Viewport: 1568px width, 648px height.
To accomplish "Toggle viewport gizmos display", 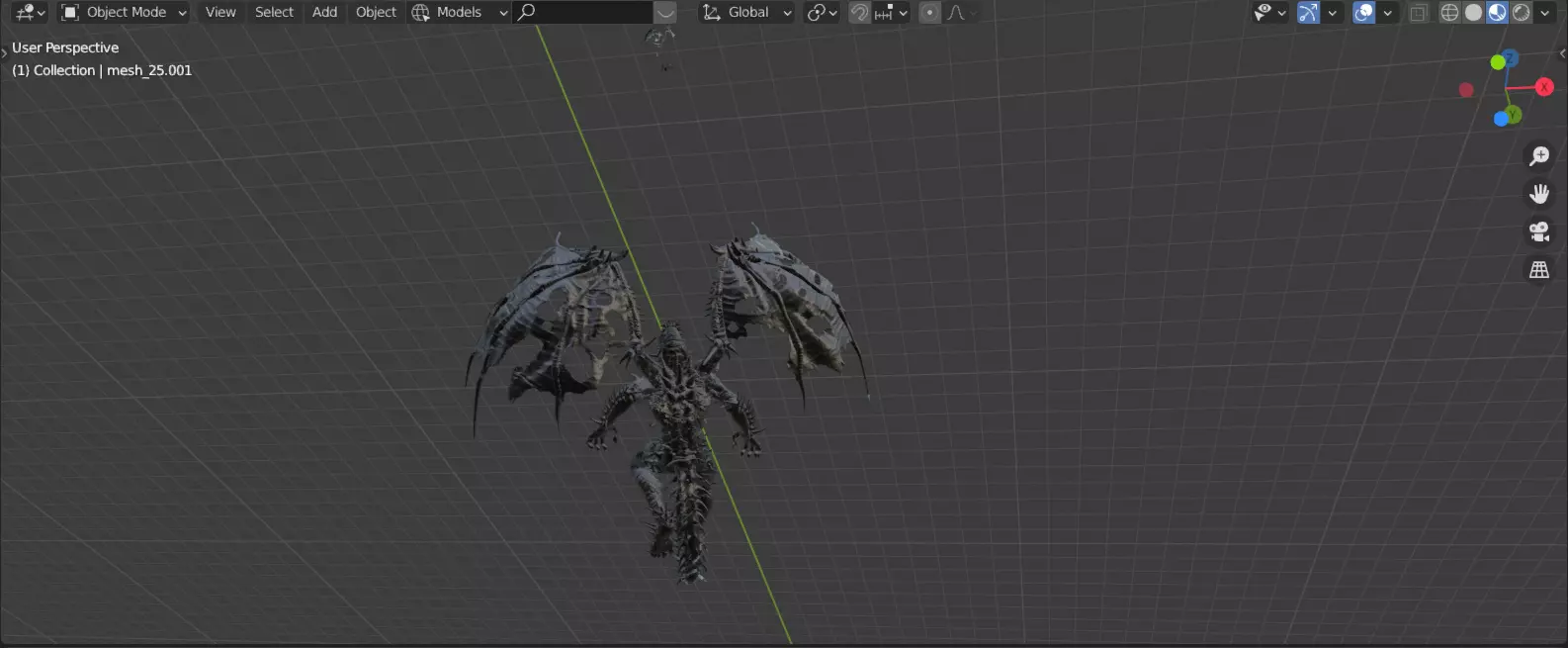I will coord(1308,12).
